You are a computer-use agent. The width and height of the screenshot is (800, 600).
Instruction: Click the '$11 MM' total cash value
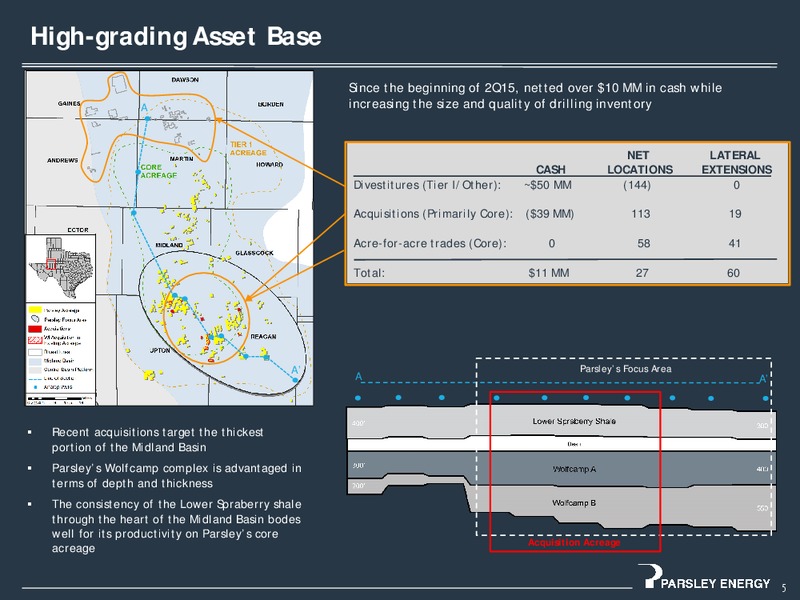[548, 273]
